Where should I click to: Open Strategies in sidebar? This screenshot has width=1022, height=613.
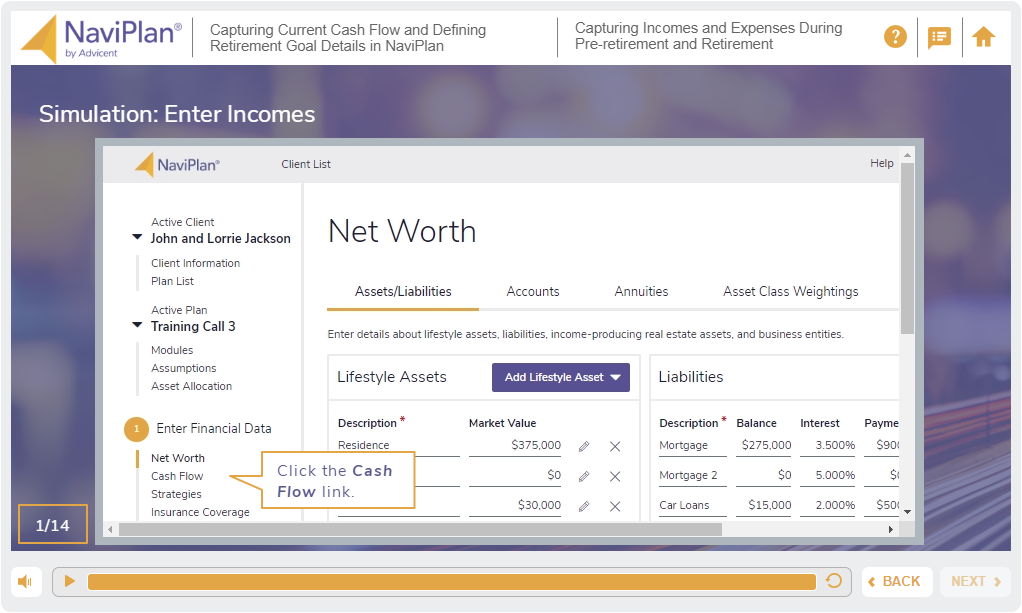pyautogui.click(x=176, y=494)
